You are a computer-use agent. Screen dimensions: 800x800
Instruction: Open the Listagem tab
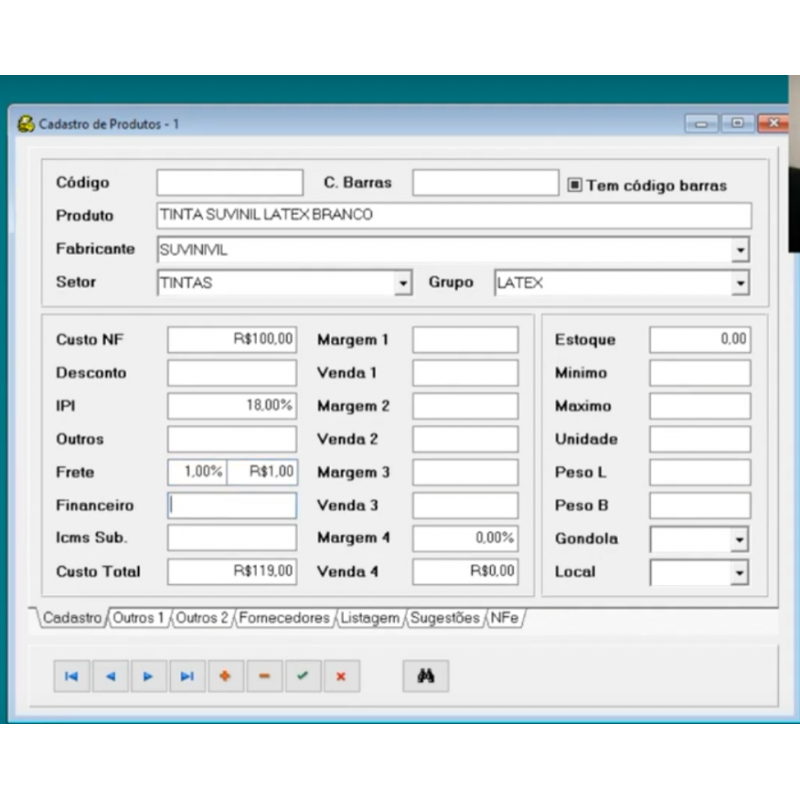[x=370, y=618]
